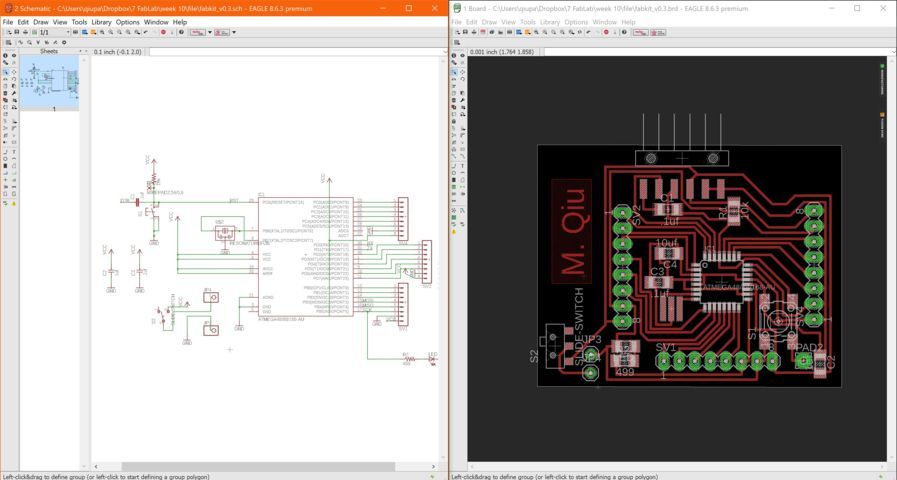
Task: Click Zoom out icon in Schematic toolbar
Action: pyautogui.click(x=119, y=33)
